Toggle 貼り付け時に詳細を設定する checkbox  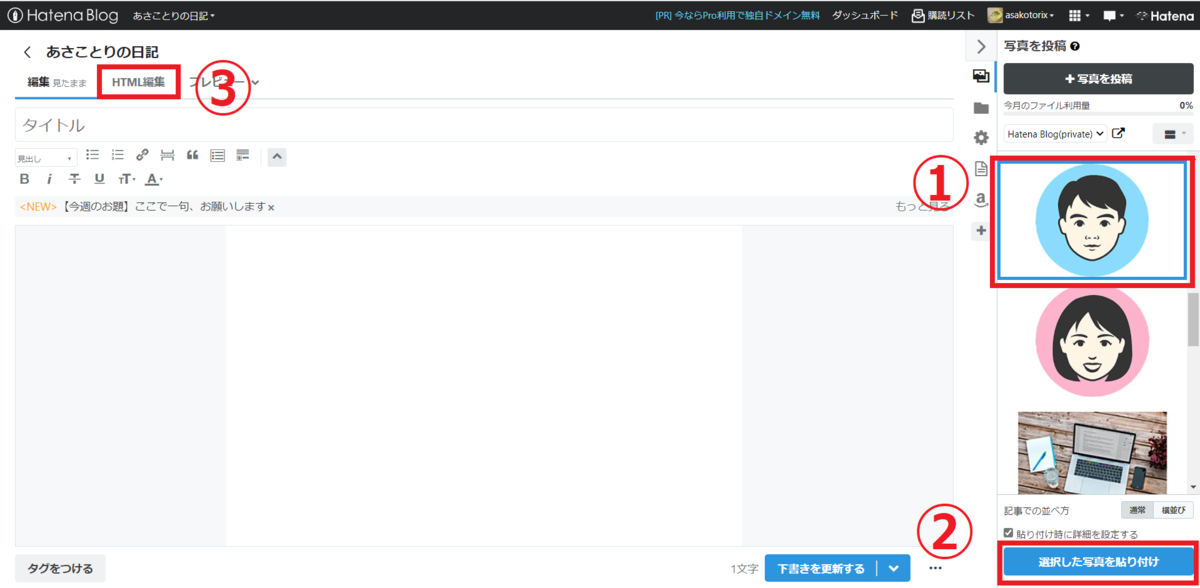click(1009, 533)
